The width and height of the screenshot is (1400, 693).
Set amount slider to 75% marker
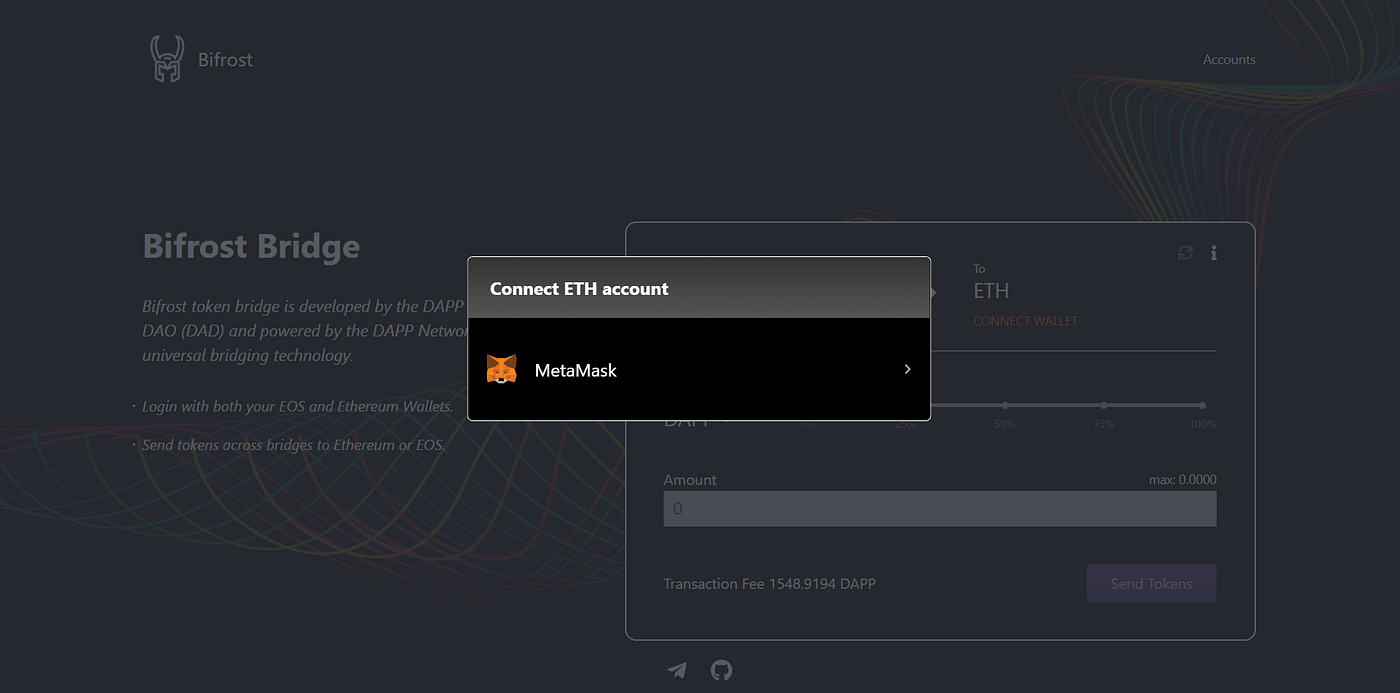coord(1104,405)
